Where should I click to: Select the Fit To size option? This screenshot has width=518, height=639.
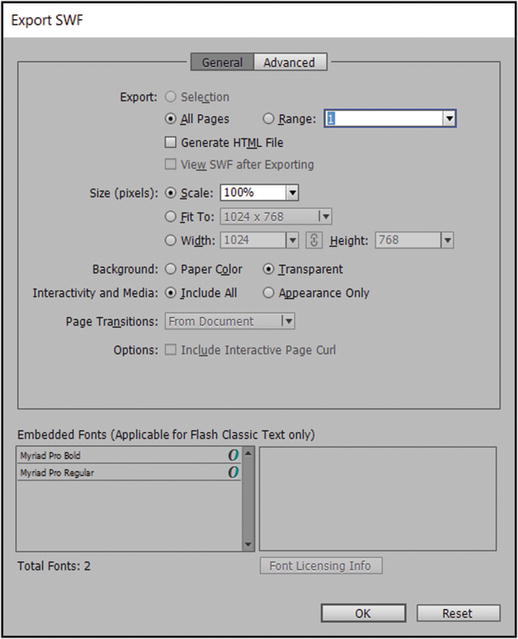coord(170,216)
